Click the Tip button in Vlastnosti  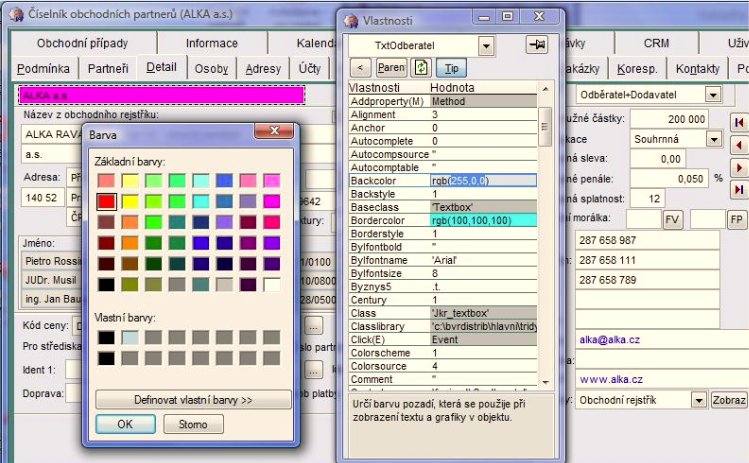[451, 68]
